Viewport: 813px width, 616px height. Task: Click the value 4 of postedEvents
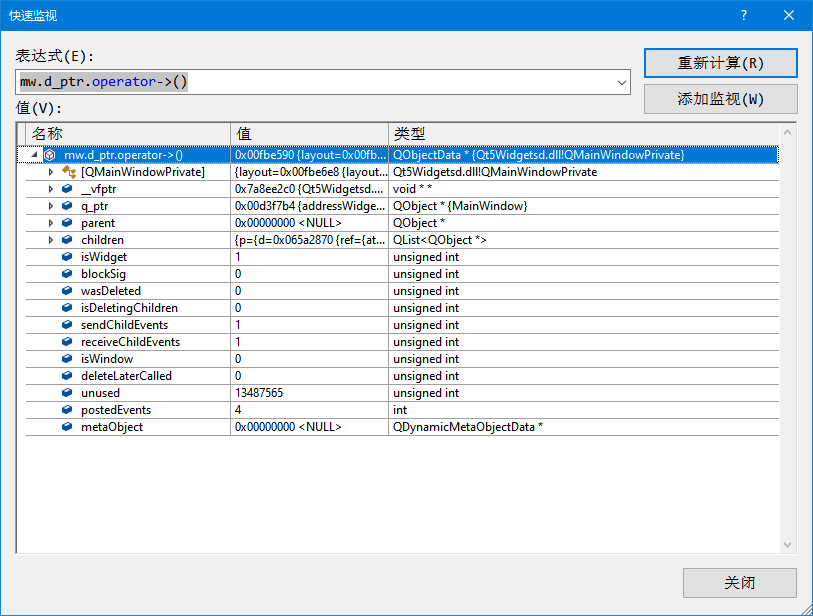(238, 410)
